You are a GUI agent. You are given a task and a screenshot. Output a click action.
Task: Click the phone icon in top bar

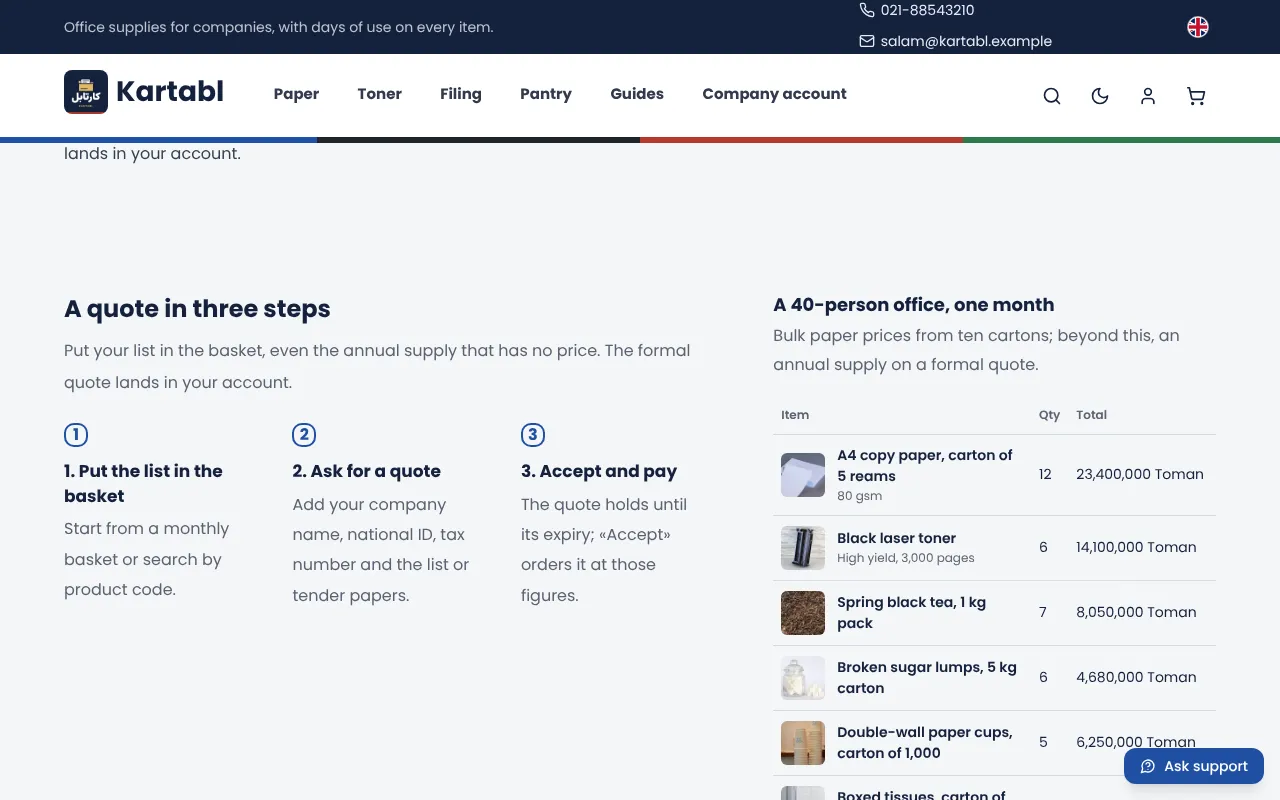coord(867,10)
